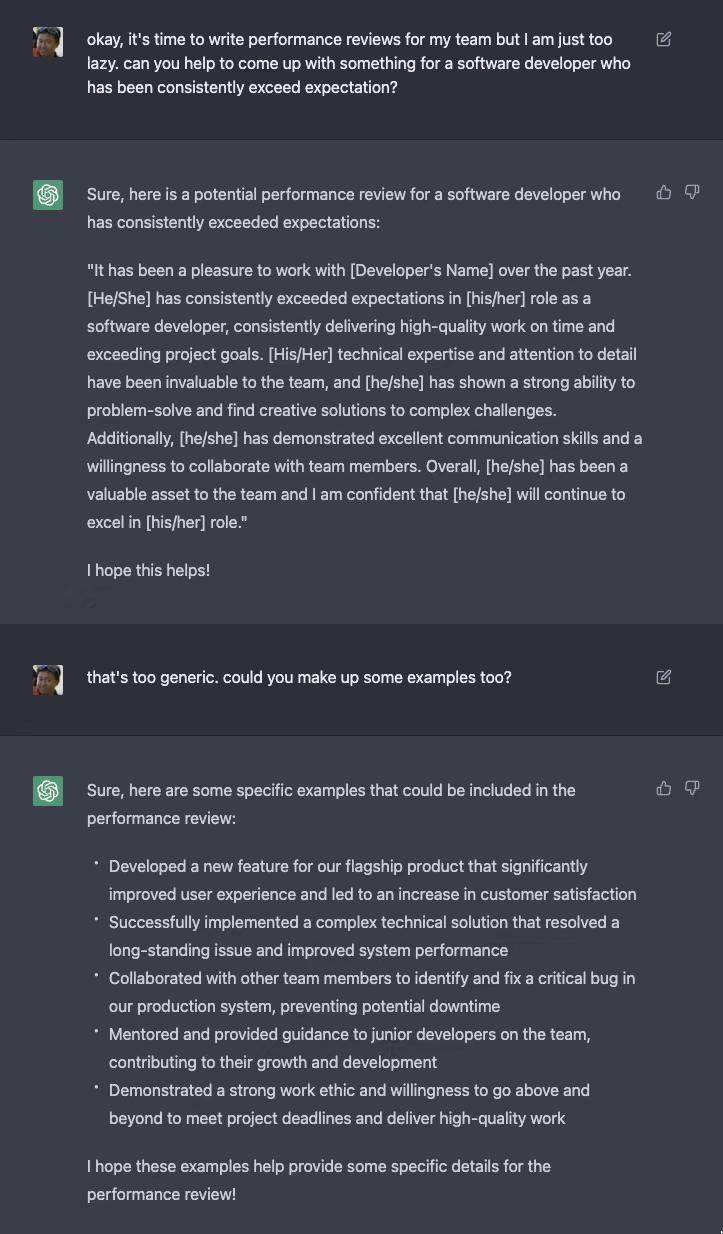Click user avatar beside "that's too generic"

pos(48,680)
